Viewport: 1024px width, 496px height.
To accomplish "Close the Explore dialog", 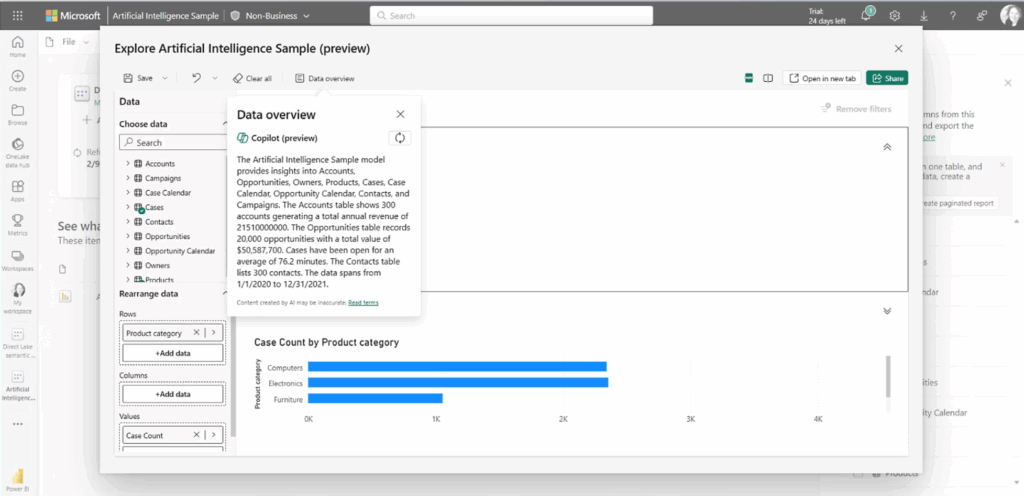I will pos(899,48).
